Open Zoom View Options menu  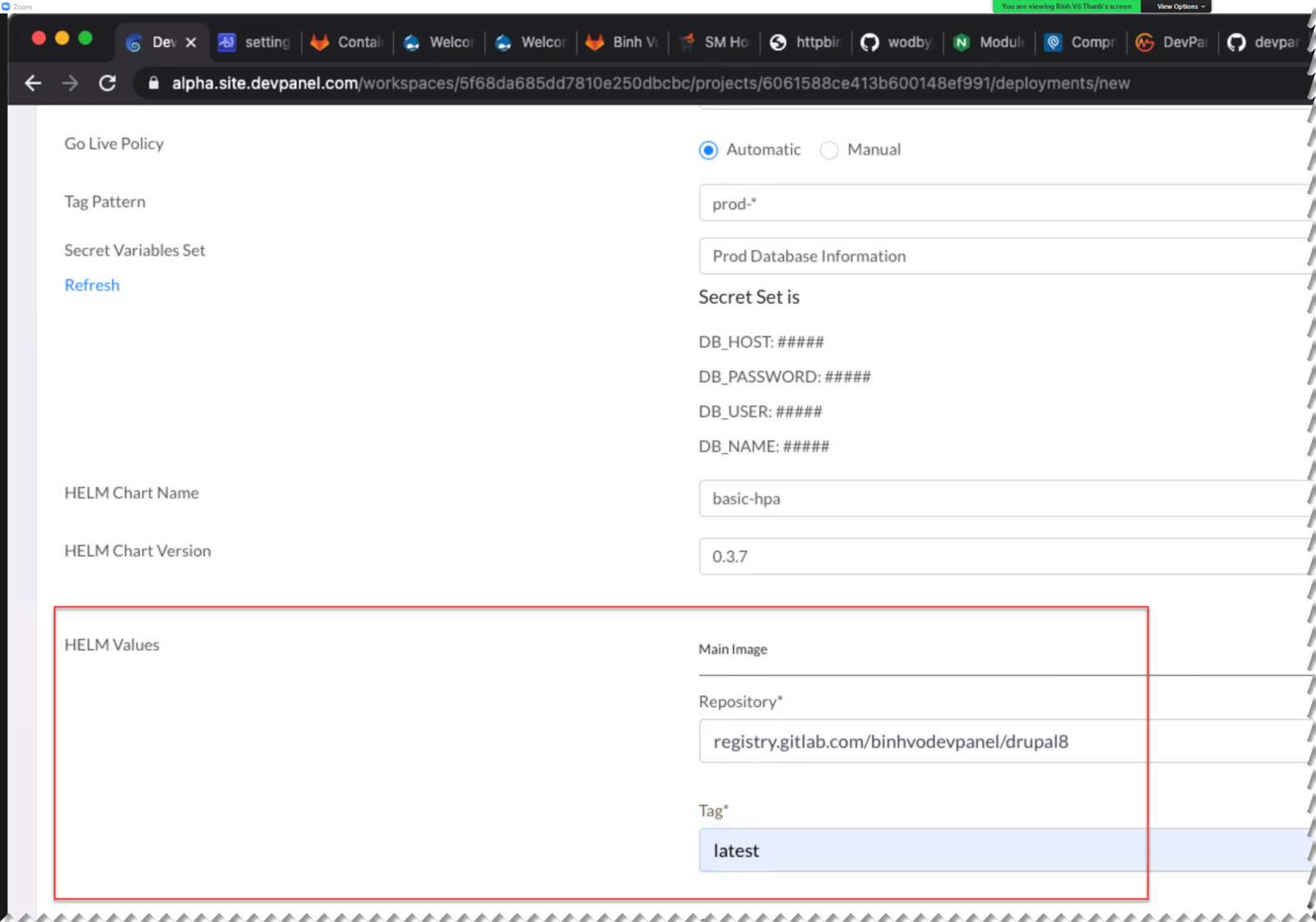pyautogui.click(x=1180, y=7)
